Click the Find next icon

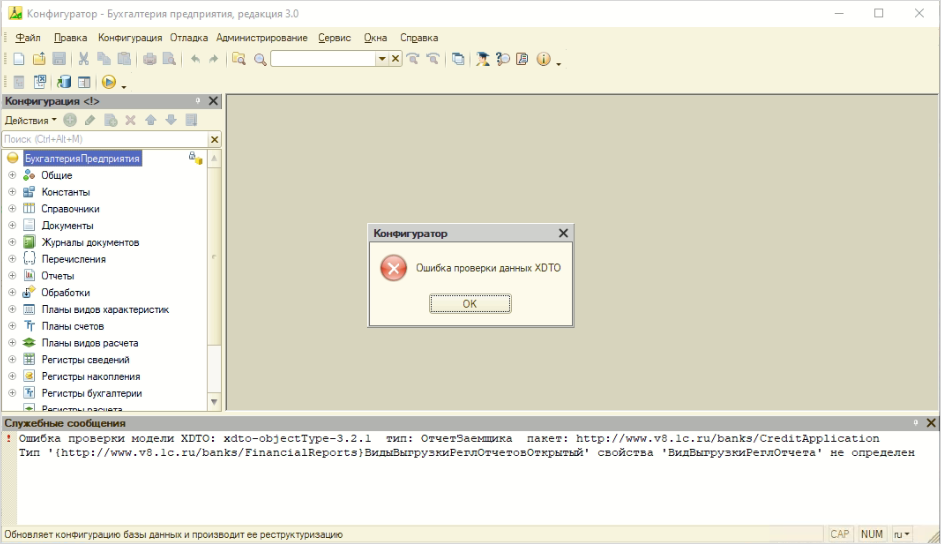tap(413, 59)
